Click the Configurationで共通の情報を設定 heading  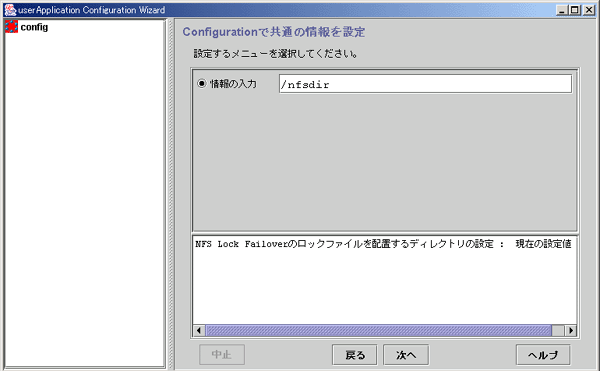point(274,32)
